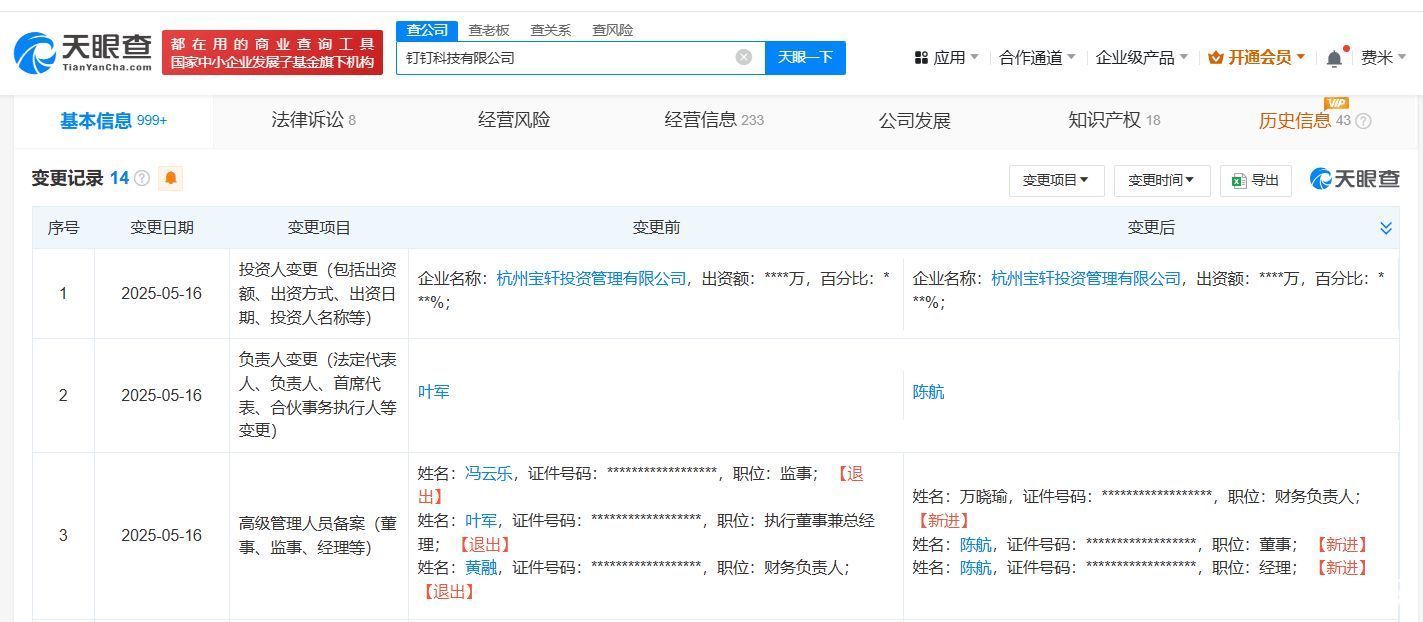Click the help icon next to 变更记录
This screenshot has width=1423, height=622.
tap(142, 178)
